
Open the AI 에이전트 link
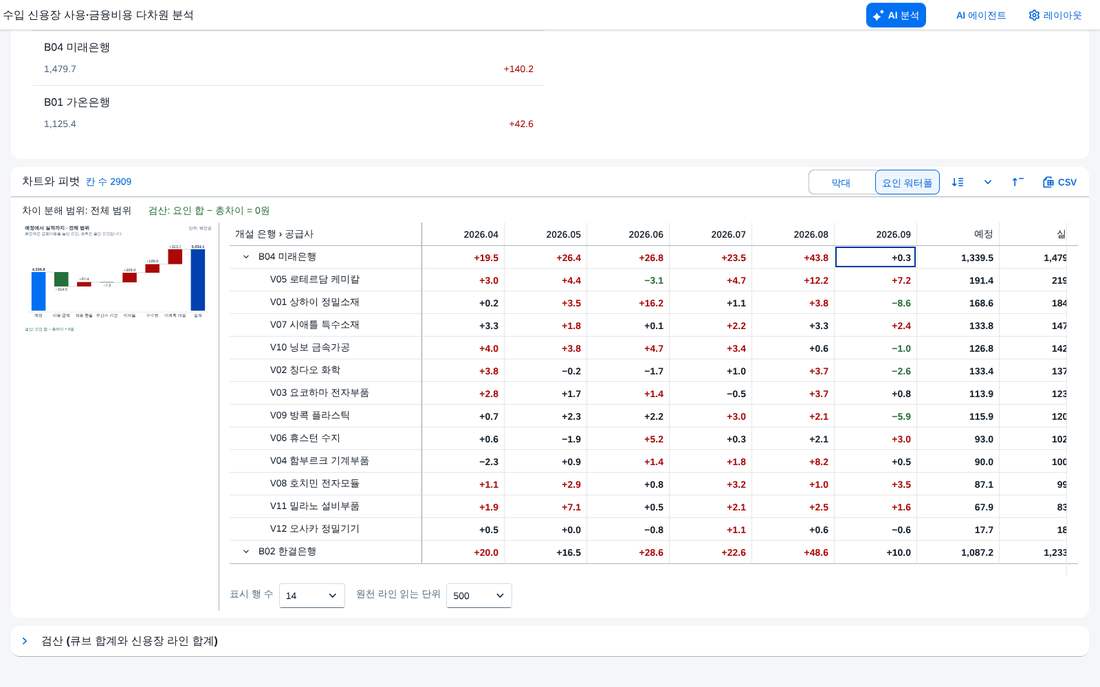981,15
